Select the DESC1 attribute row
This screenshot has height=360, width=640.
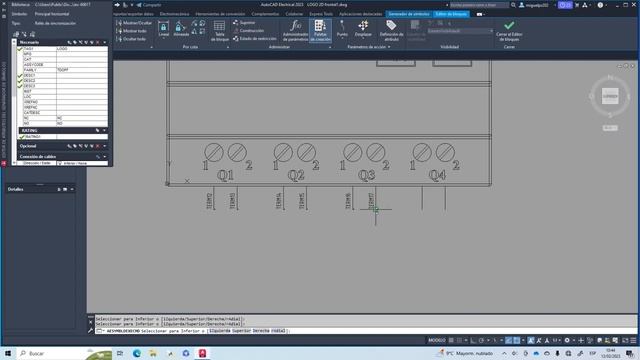point(63,75)
